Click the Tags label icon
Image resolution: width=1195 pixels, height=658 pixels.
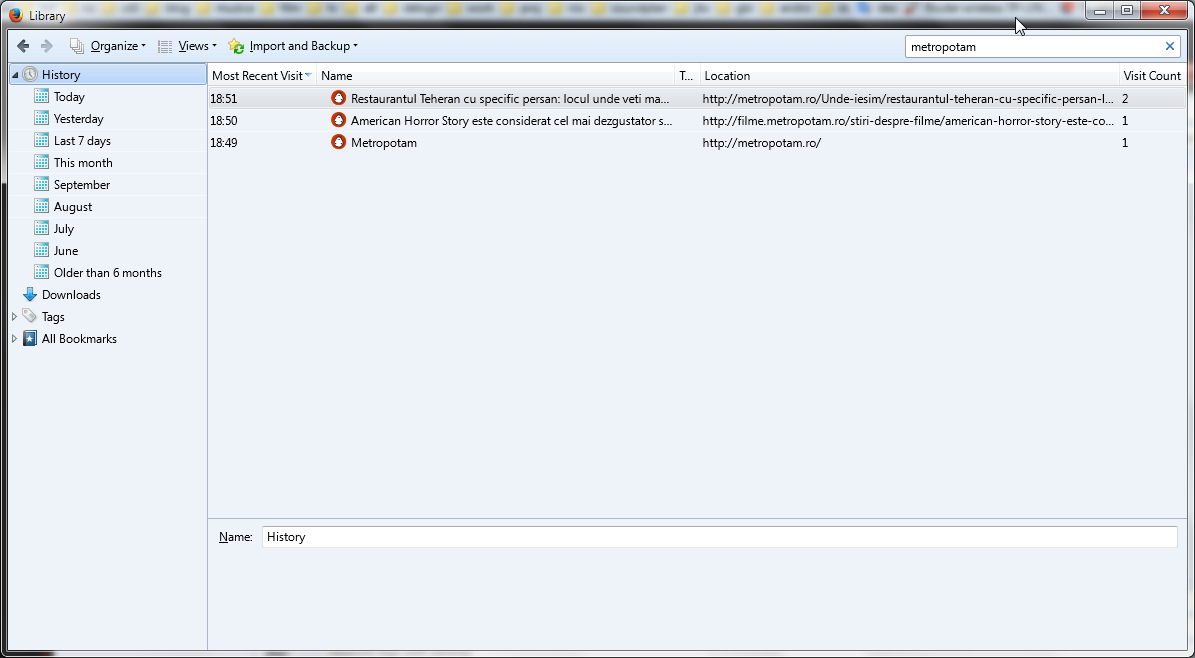(x=30, y=316)
